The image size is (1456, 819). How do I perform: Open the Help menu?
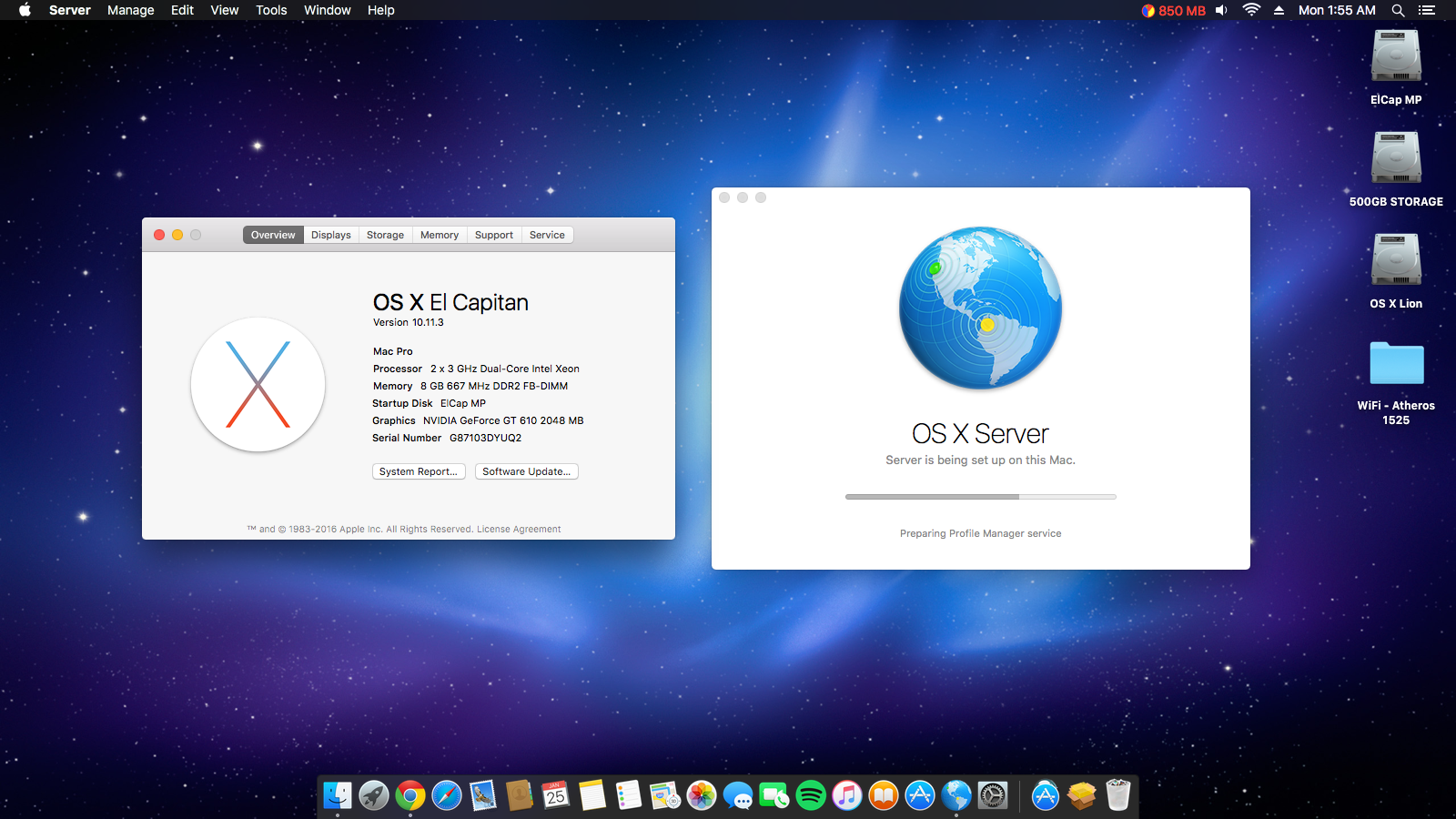380,10
